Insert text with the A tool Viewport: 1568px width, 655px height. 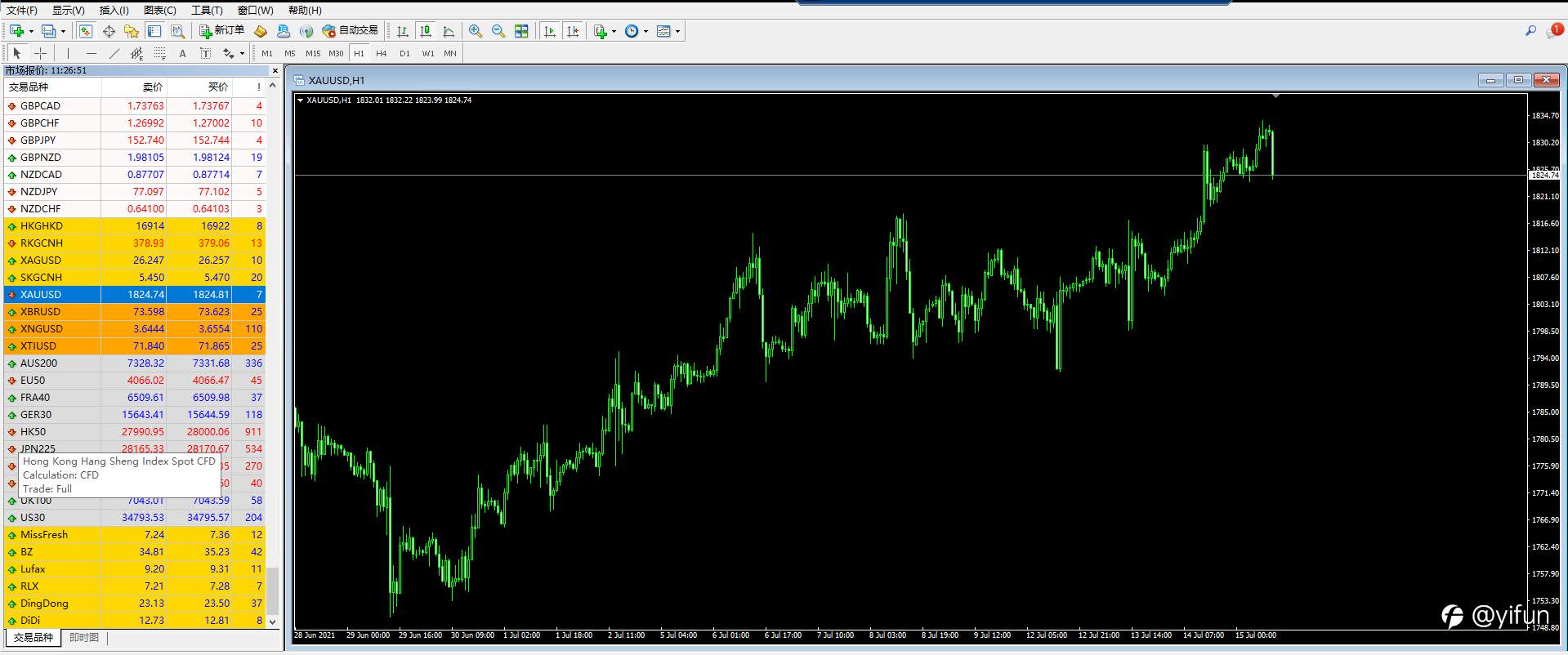tap(182, 53)
